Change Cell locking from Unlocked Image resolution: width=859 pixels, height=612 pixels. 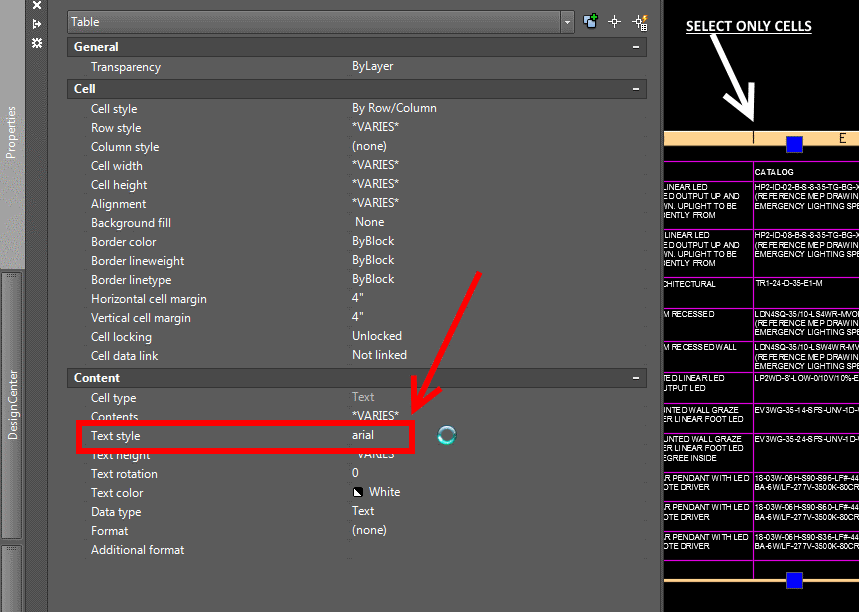click(380, 336)
